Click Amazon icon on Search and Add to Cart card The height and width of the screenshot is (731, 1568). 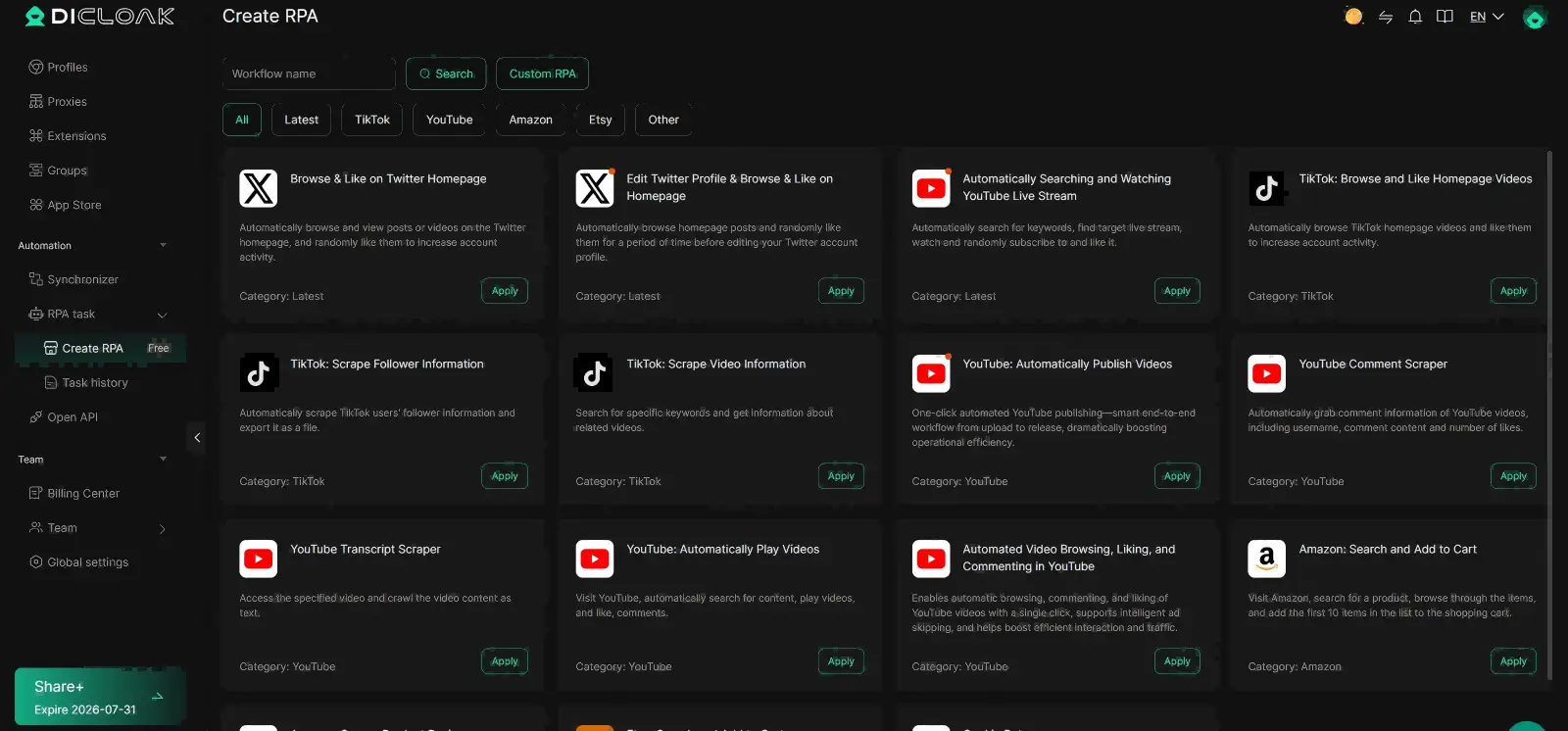(1267, 559)
